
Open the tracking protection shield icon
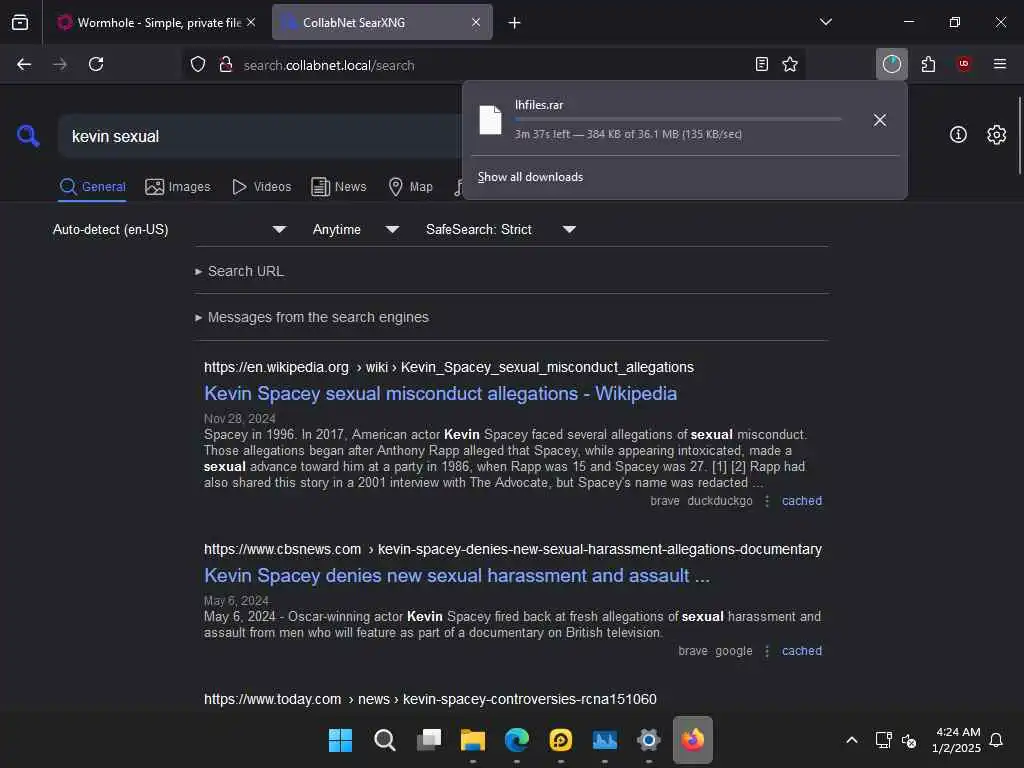tap(198, 65)
